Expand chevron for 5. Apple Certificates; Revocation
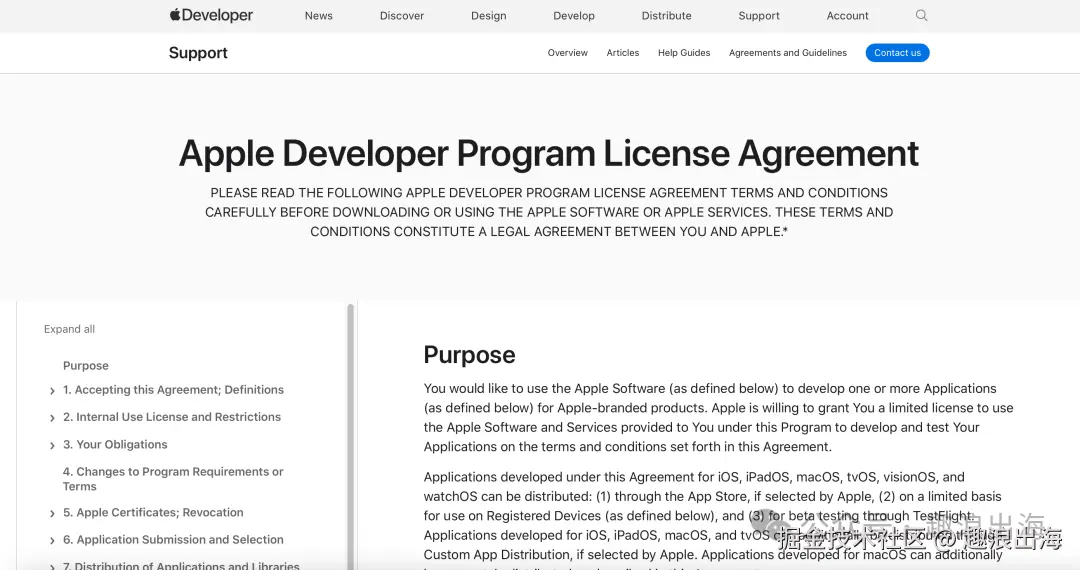1080x570 pixels. coord(52,514)
